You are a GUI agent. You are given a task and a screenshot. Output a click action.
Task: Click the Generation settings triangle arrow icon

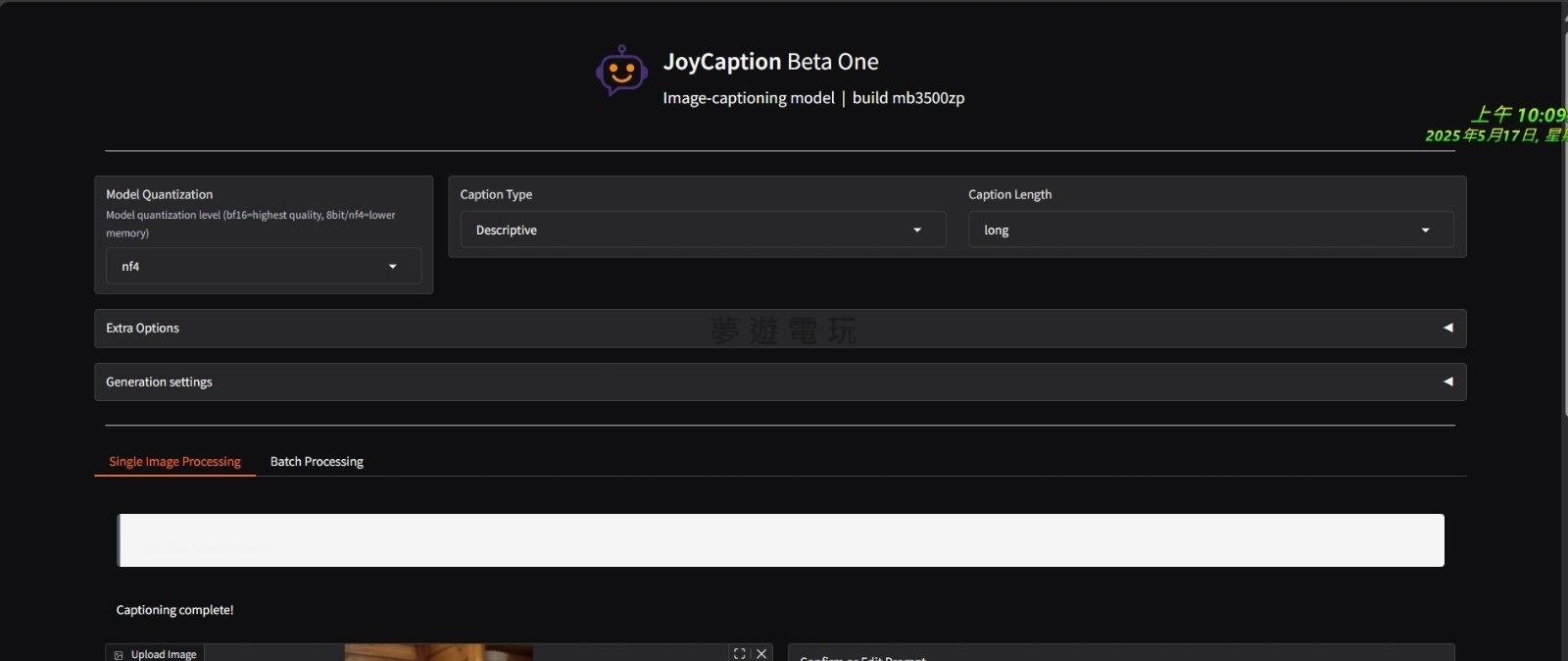(1447, 381)
